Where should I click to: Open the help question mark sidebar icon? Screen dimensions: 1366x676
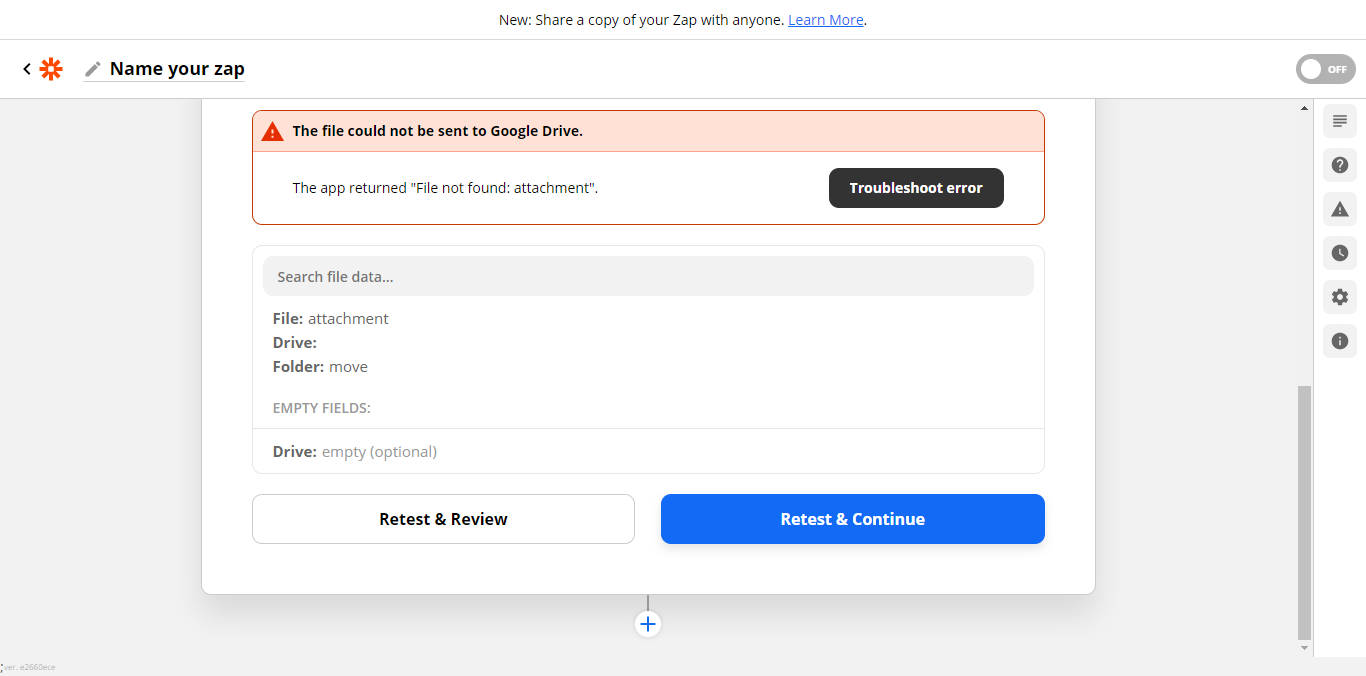point(1340,165)
